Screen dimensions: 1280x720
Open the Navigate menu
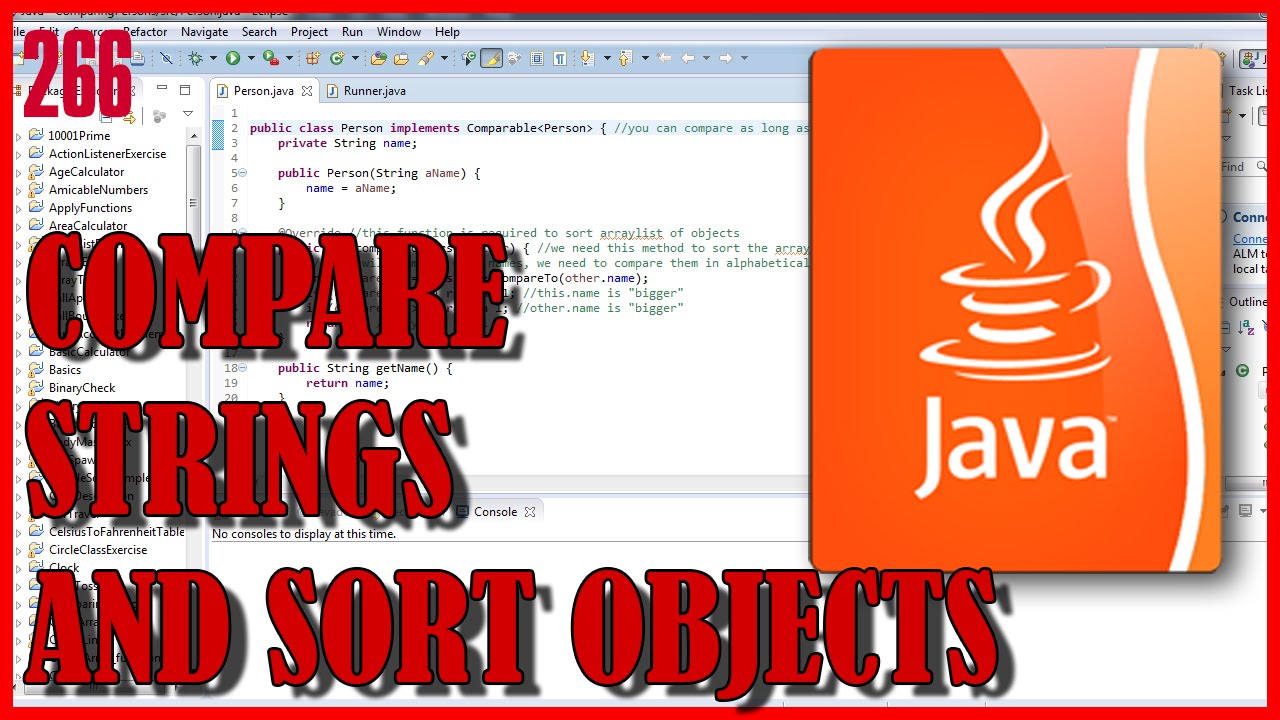[204, 32]
